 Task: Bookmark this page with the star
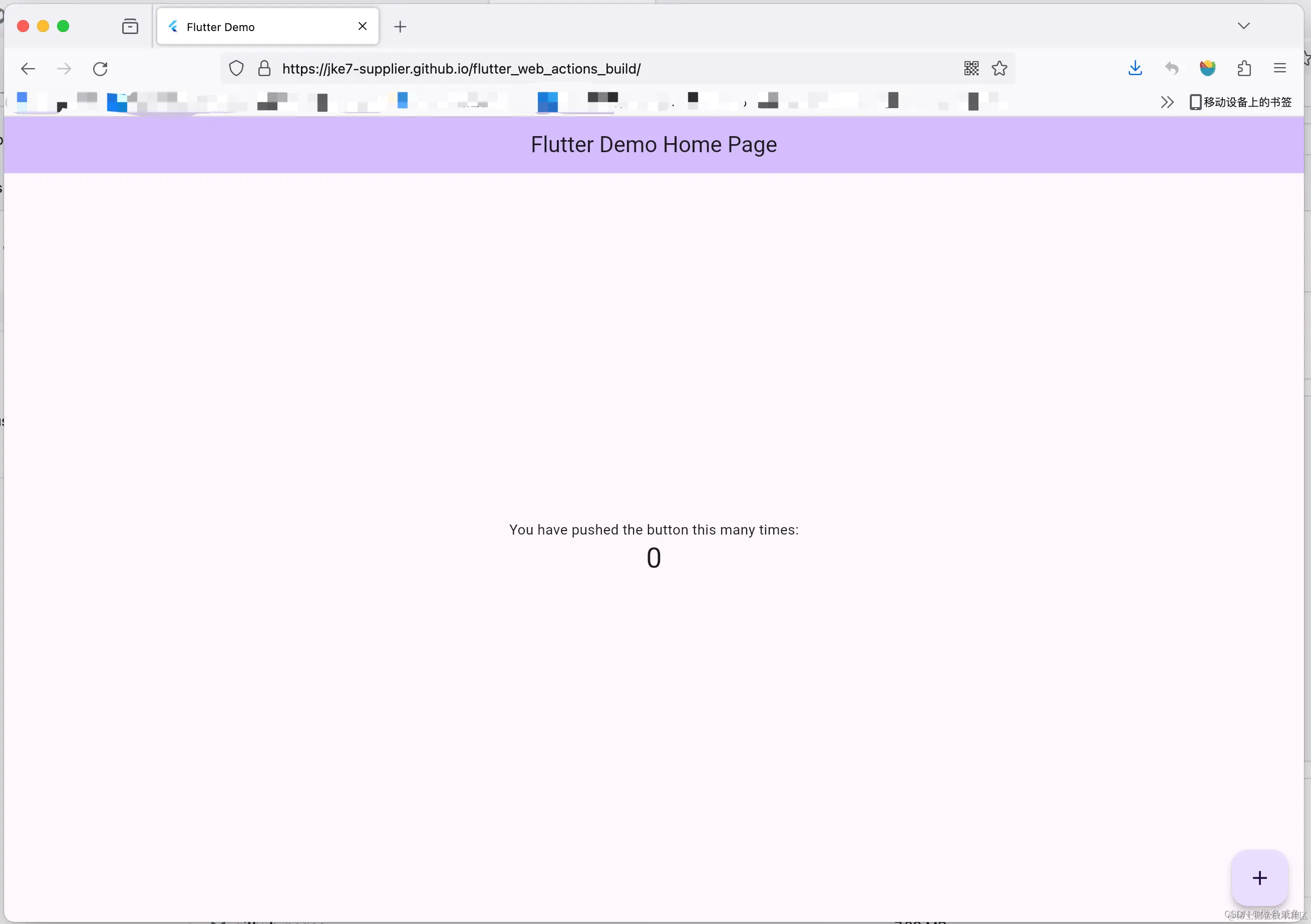[999, 69]
